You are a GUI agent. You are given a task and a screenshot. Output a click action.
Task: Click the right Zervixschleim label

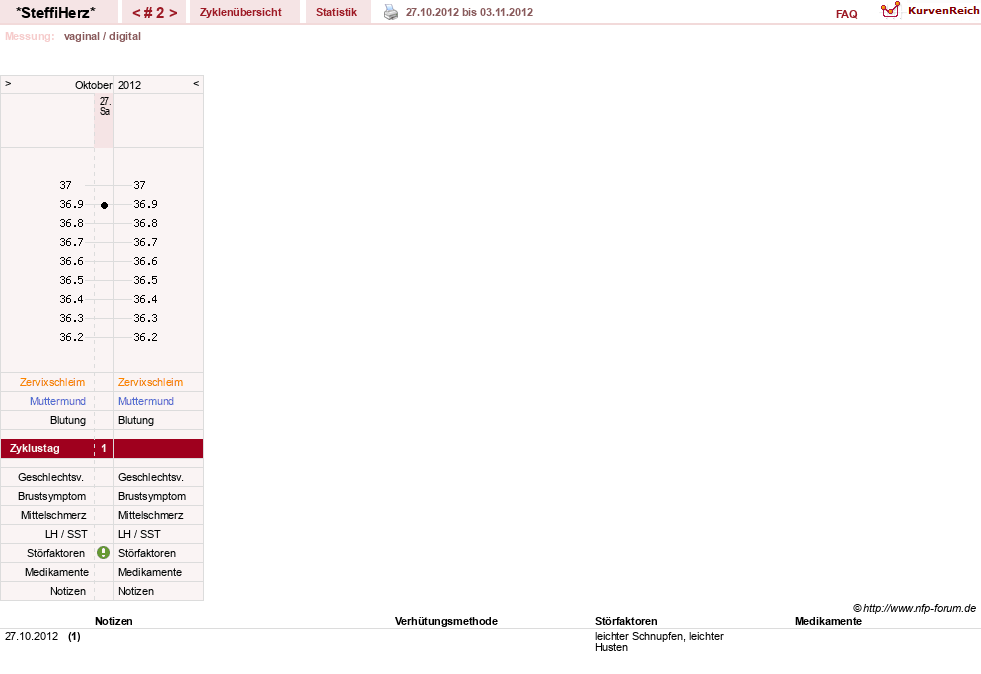click(150, 382)
